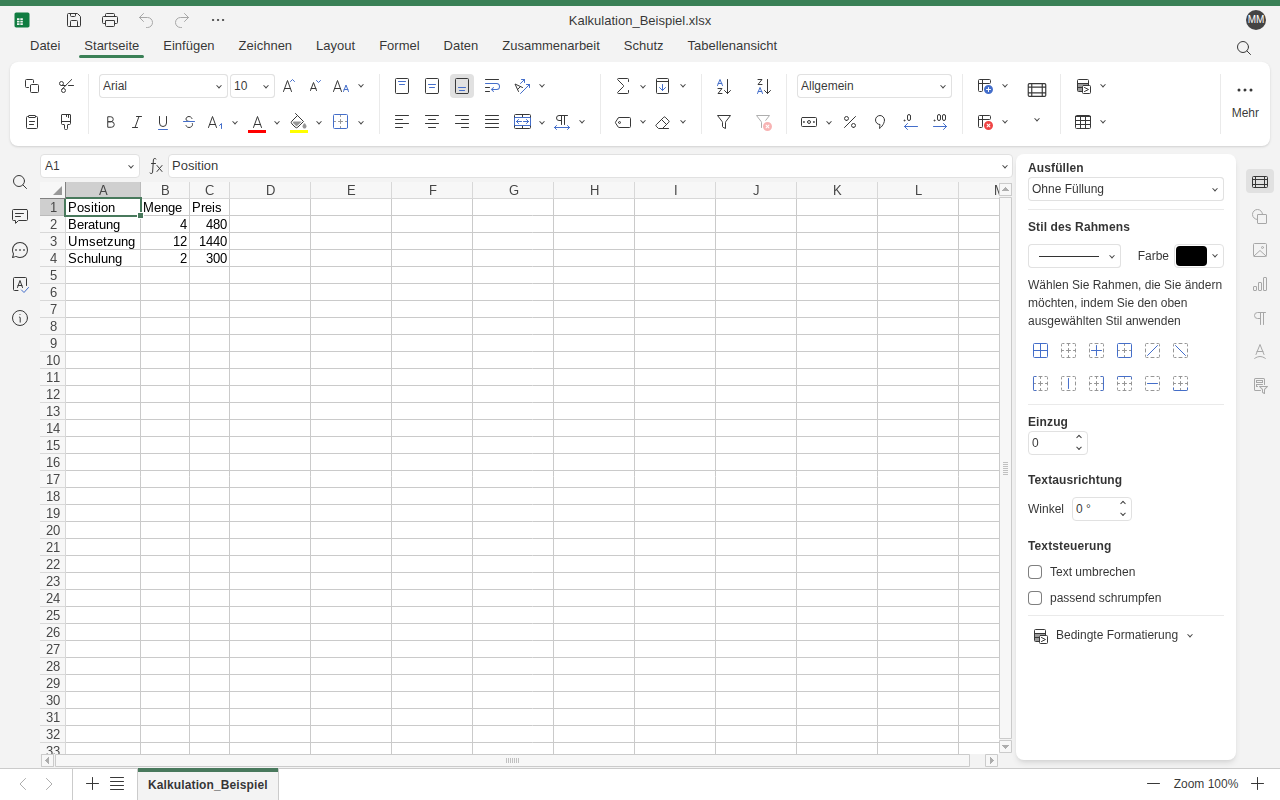Screen dimensions: 1280x800
Task: Open the Formel tab
Action: pyautogui.click(x=399, y=46)
